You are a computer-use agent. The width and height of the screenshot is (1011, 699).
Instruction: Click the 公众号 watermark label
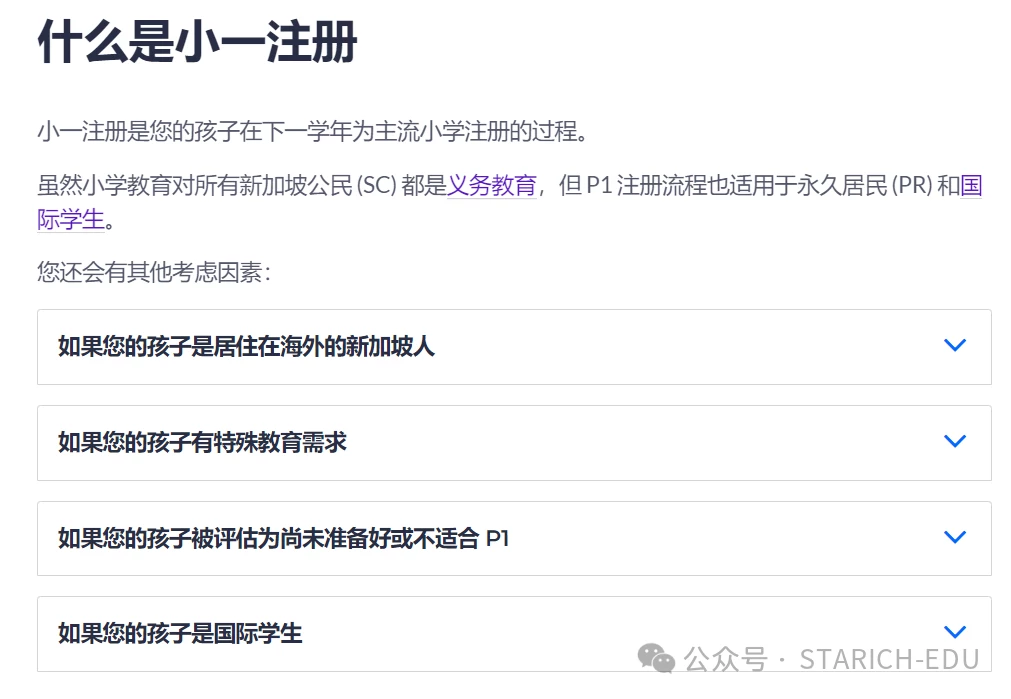coord(725,660)
